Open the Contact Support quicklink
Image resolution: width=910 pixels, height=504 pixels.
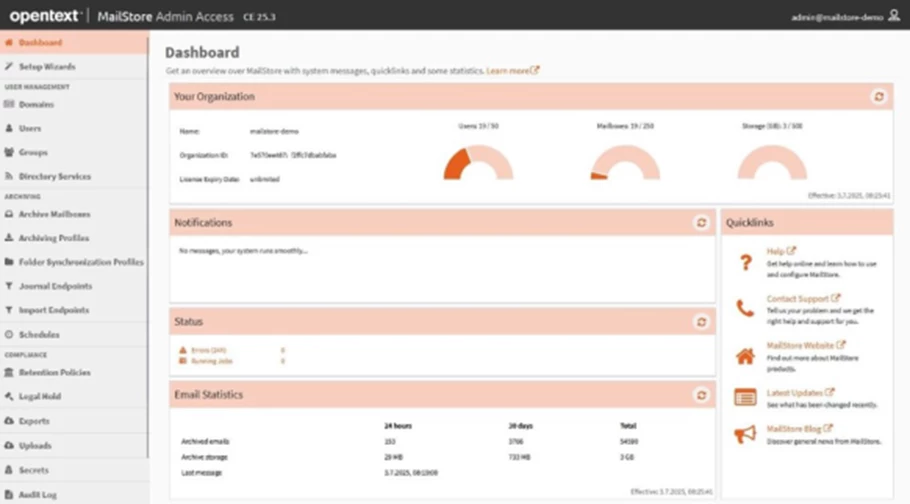pos(803,298)
